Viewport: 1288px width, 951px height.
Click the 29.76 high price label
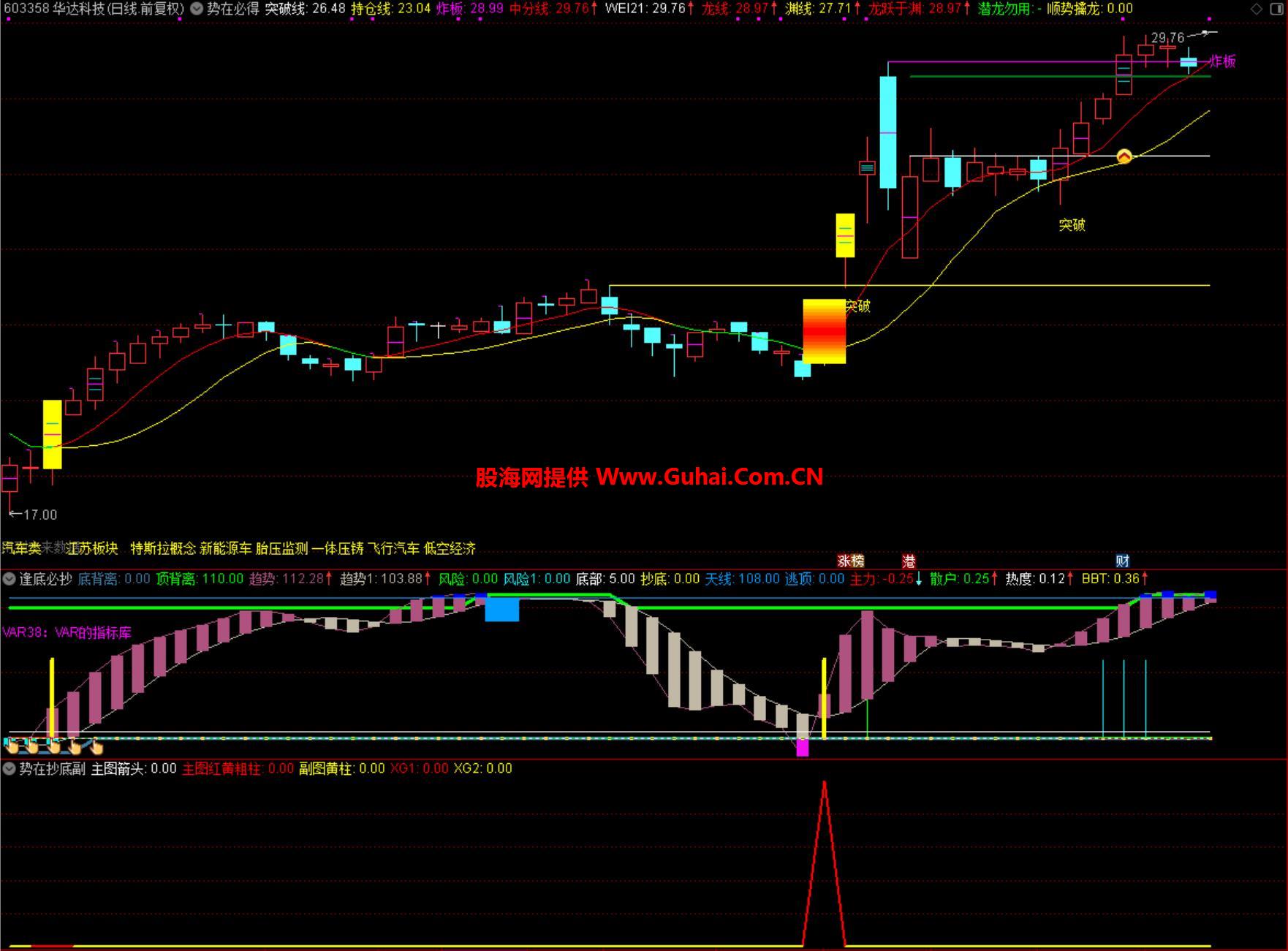pyautogui.click(x=1167, y=37)
